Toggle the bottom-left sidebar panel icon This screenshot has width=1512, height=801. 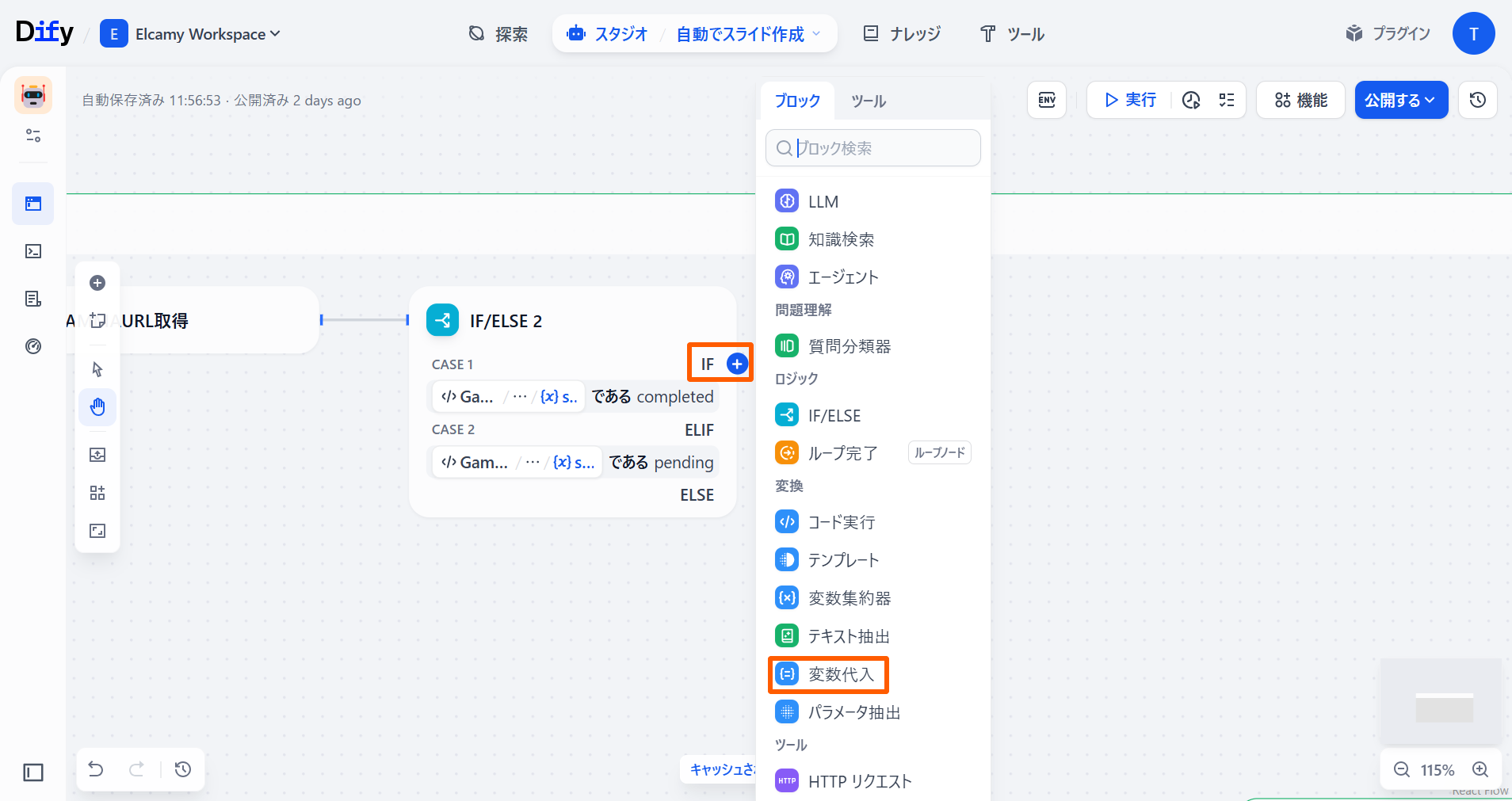pos(33,772)
